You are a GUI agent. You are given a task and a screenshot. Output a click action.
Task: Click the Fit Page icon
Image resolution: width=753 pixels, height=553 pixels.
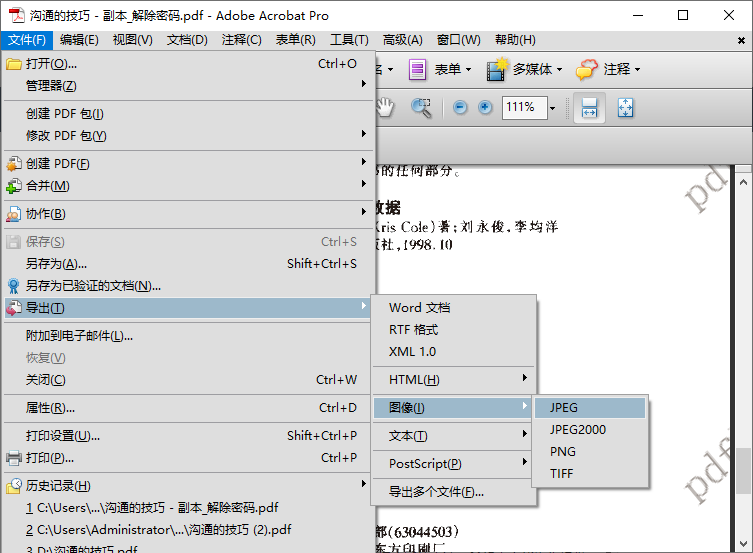[625, 108]
